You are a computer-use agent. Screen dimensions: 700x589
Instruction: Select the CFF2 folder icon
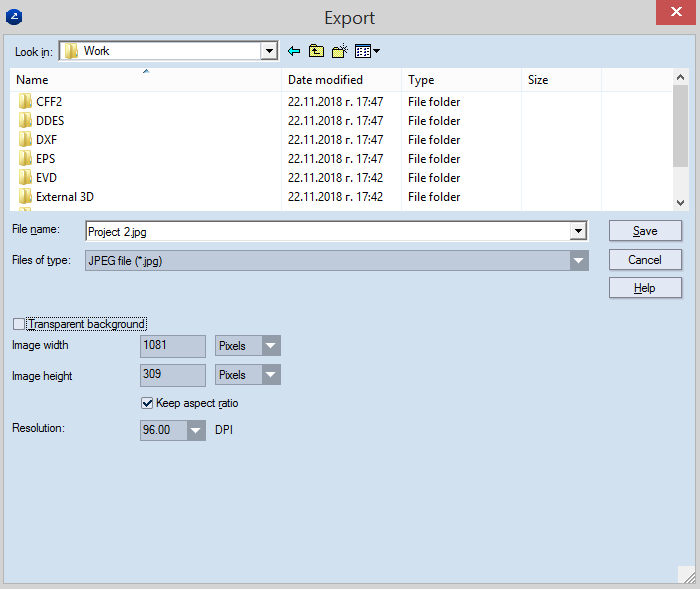click(26, 102)
